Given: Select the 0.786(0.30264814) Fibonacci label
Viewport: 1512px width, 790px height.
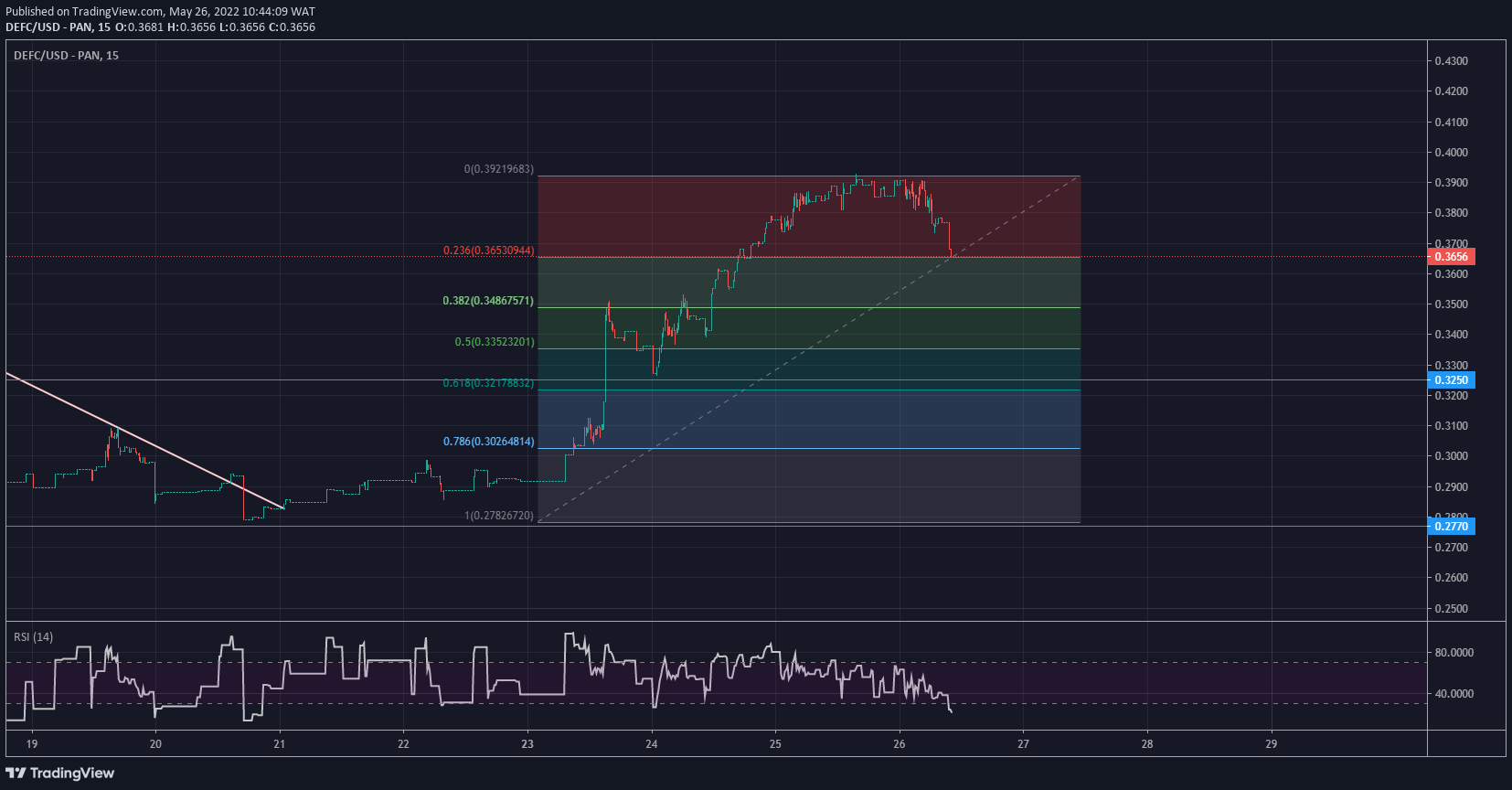Looking at the screenshot, I should tap(488, 442).
